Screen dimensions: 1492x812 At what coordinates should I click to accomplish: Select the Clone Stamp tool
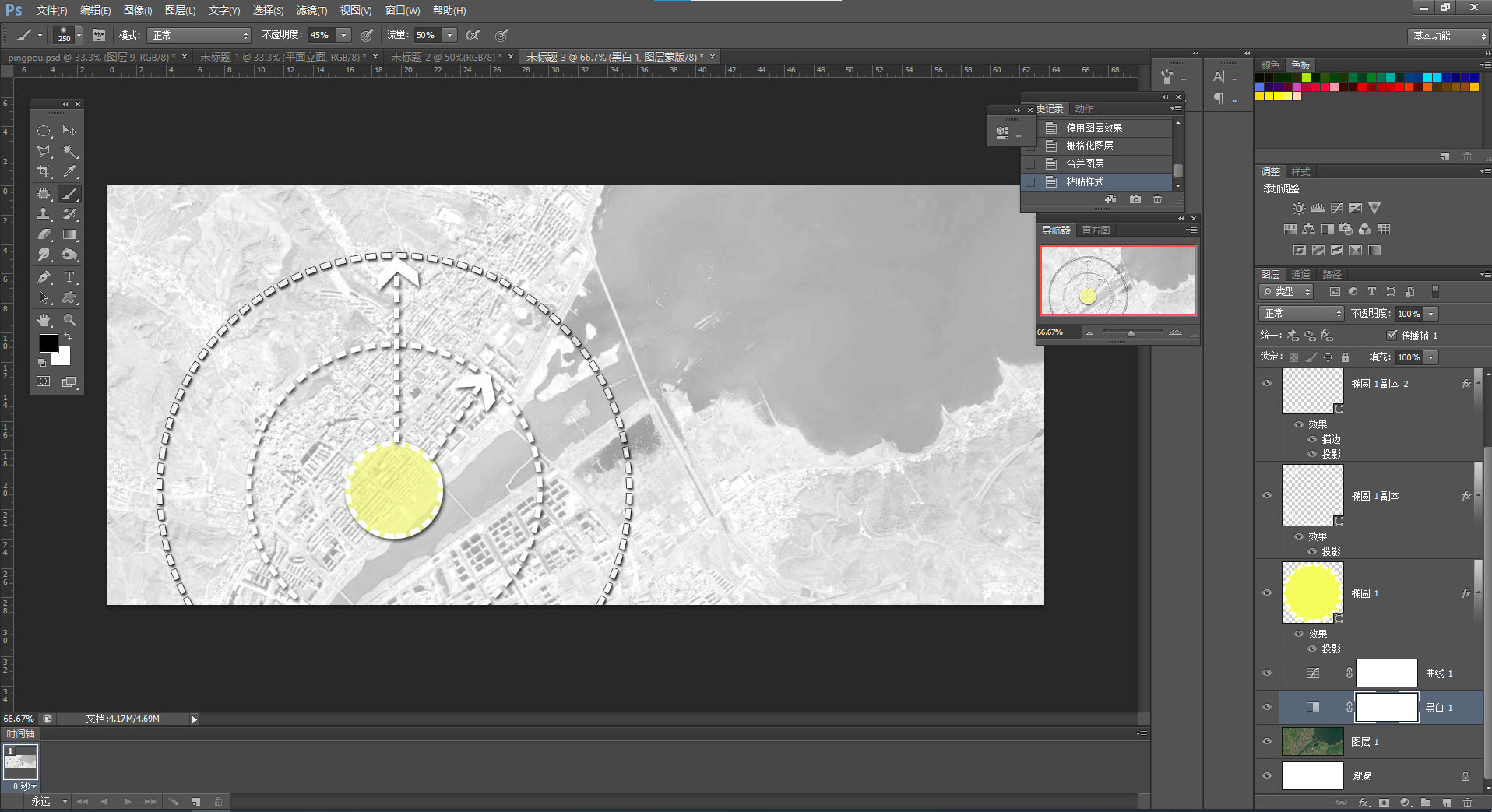point(44,214)
